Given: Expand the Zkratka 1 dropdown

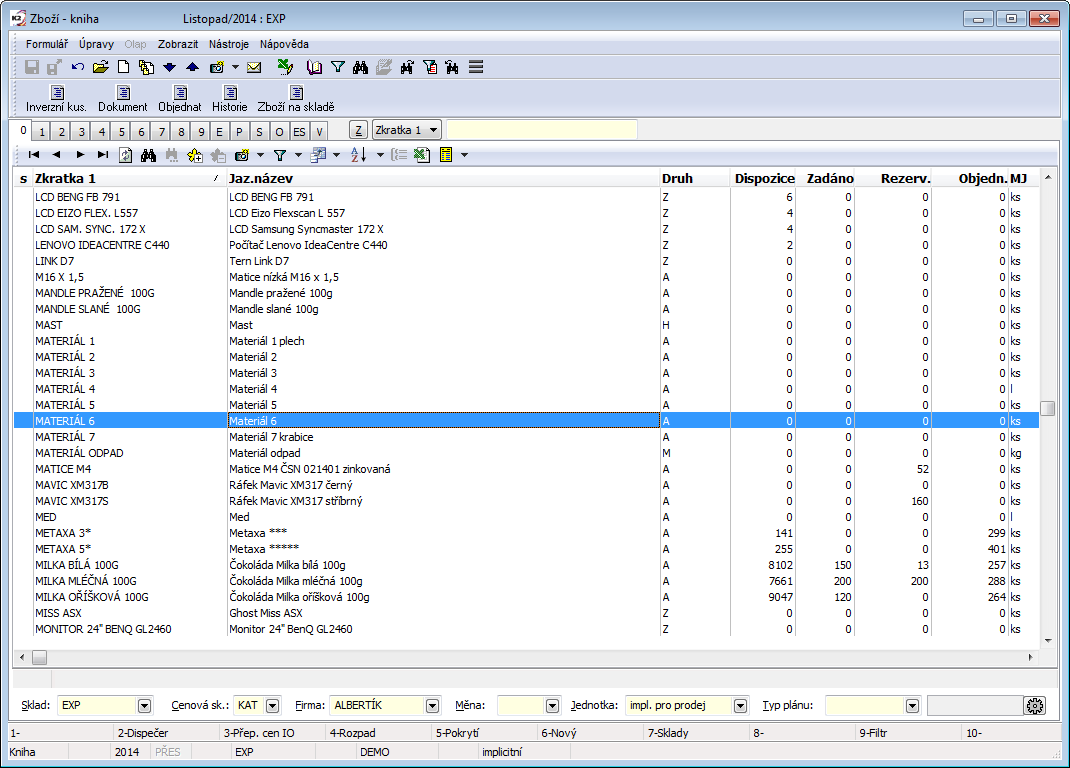Looking at the screenshot, I should click(x=434, y=131).
